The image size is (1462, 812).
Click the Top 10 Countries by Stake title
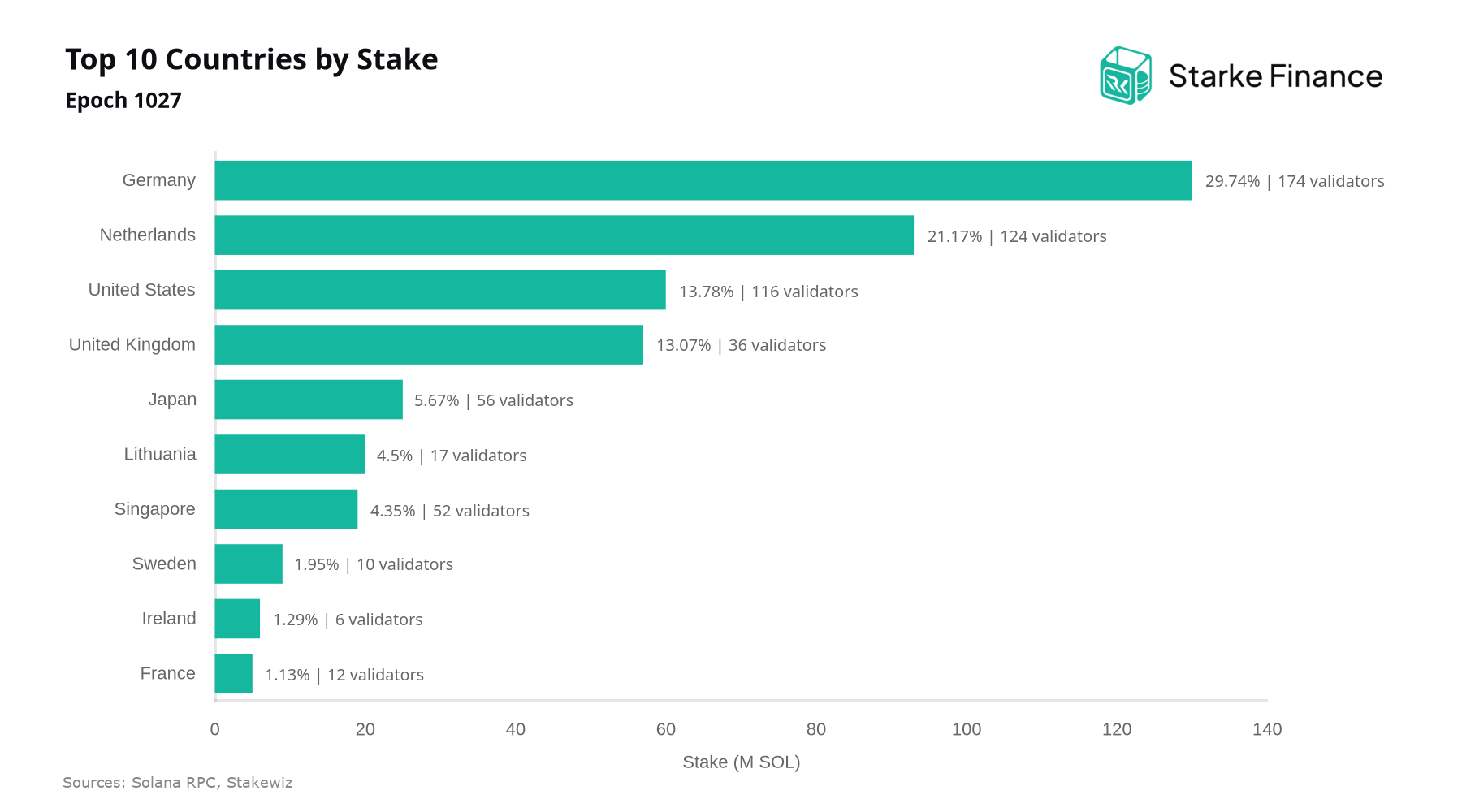(x=252, y=59)
